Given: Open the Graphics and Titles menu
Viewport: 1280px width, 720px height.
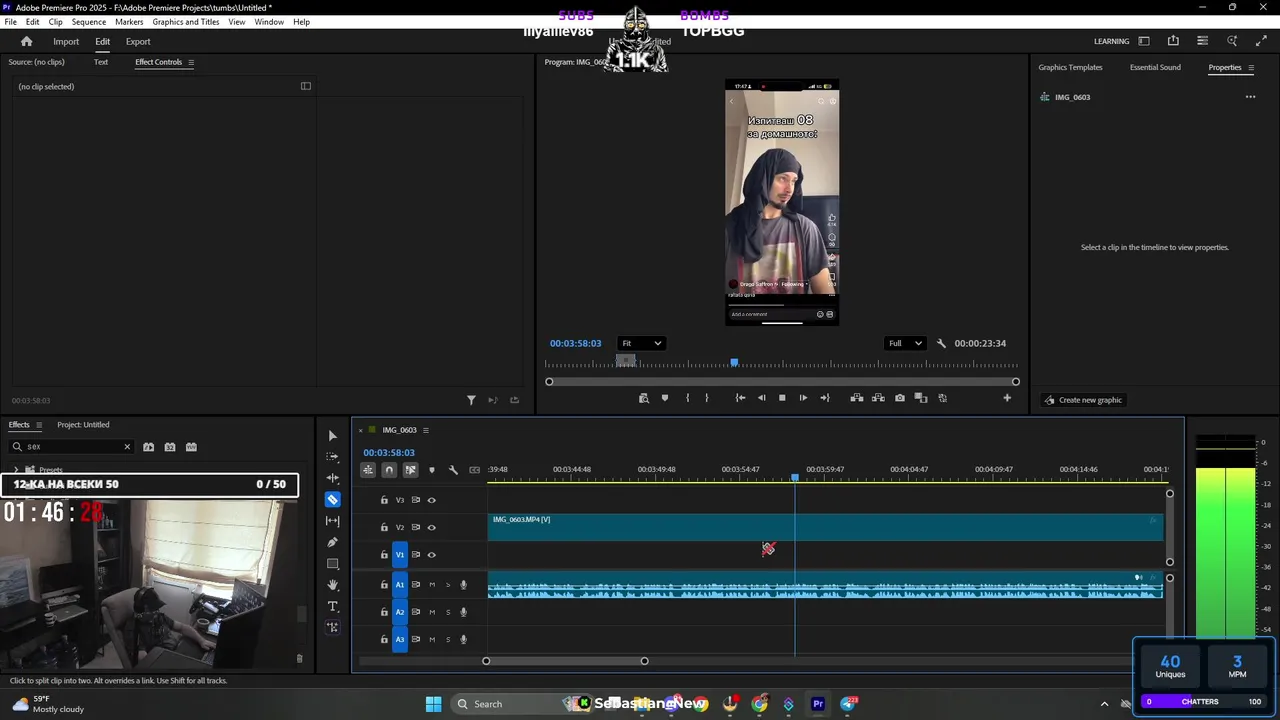Looking at the screenshot, I should point(186,22).
